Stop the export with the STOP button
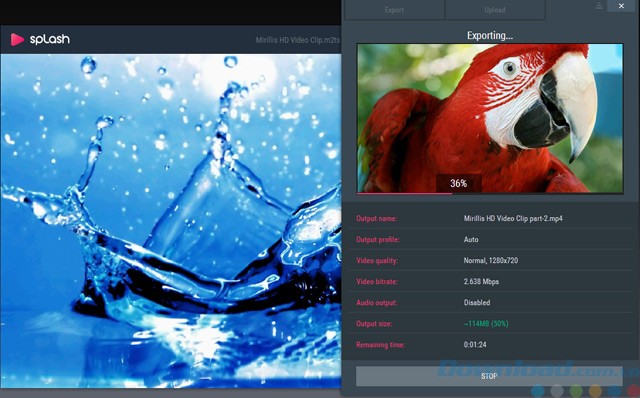 (489, 376)
